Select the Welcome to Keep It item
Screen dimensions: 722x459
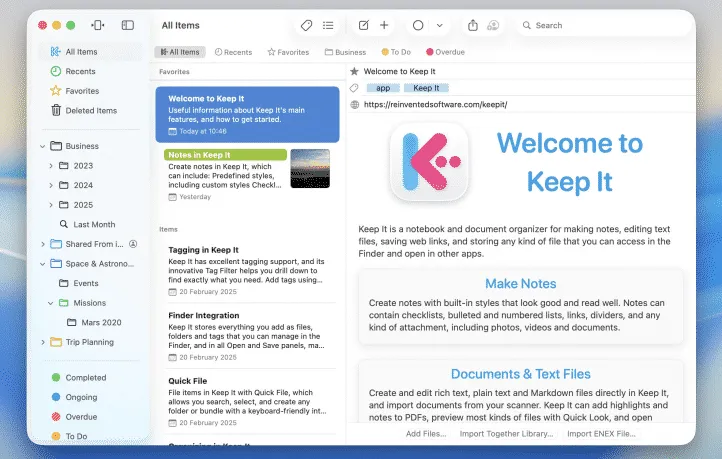247,115
